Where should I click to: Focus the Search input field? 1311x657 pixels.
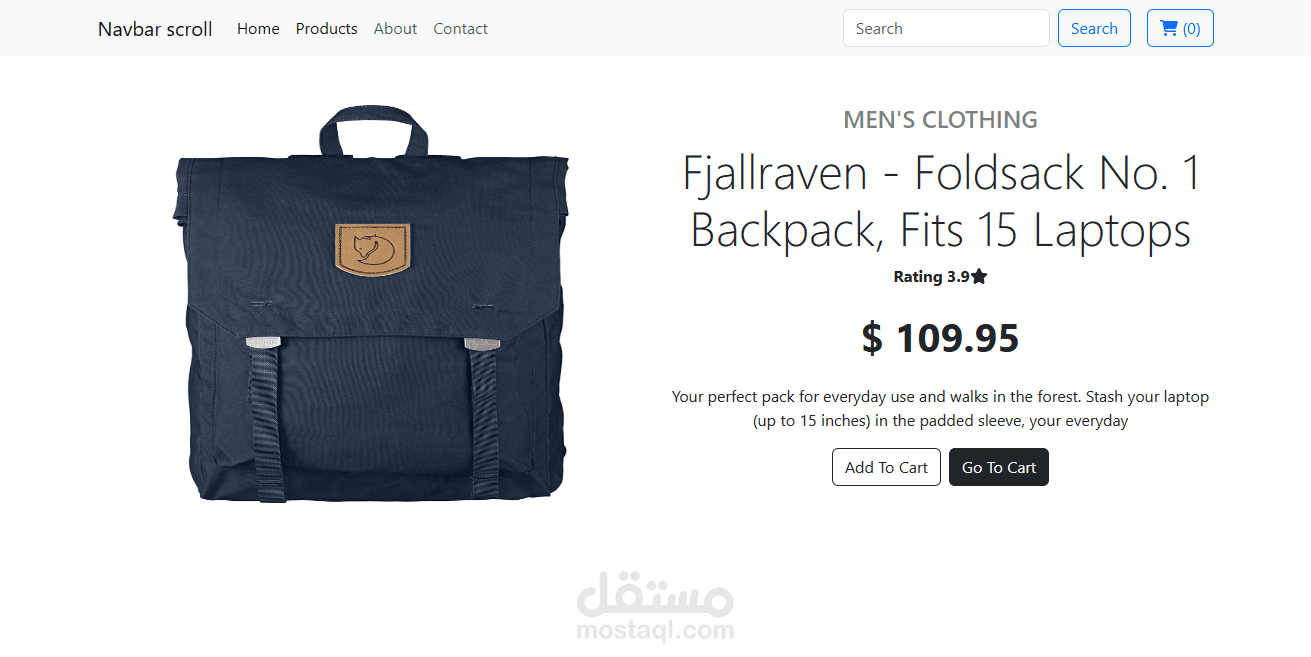[x=946, y=28]
